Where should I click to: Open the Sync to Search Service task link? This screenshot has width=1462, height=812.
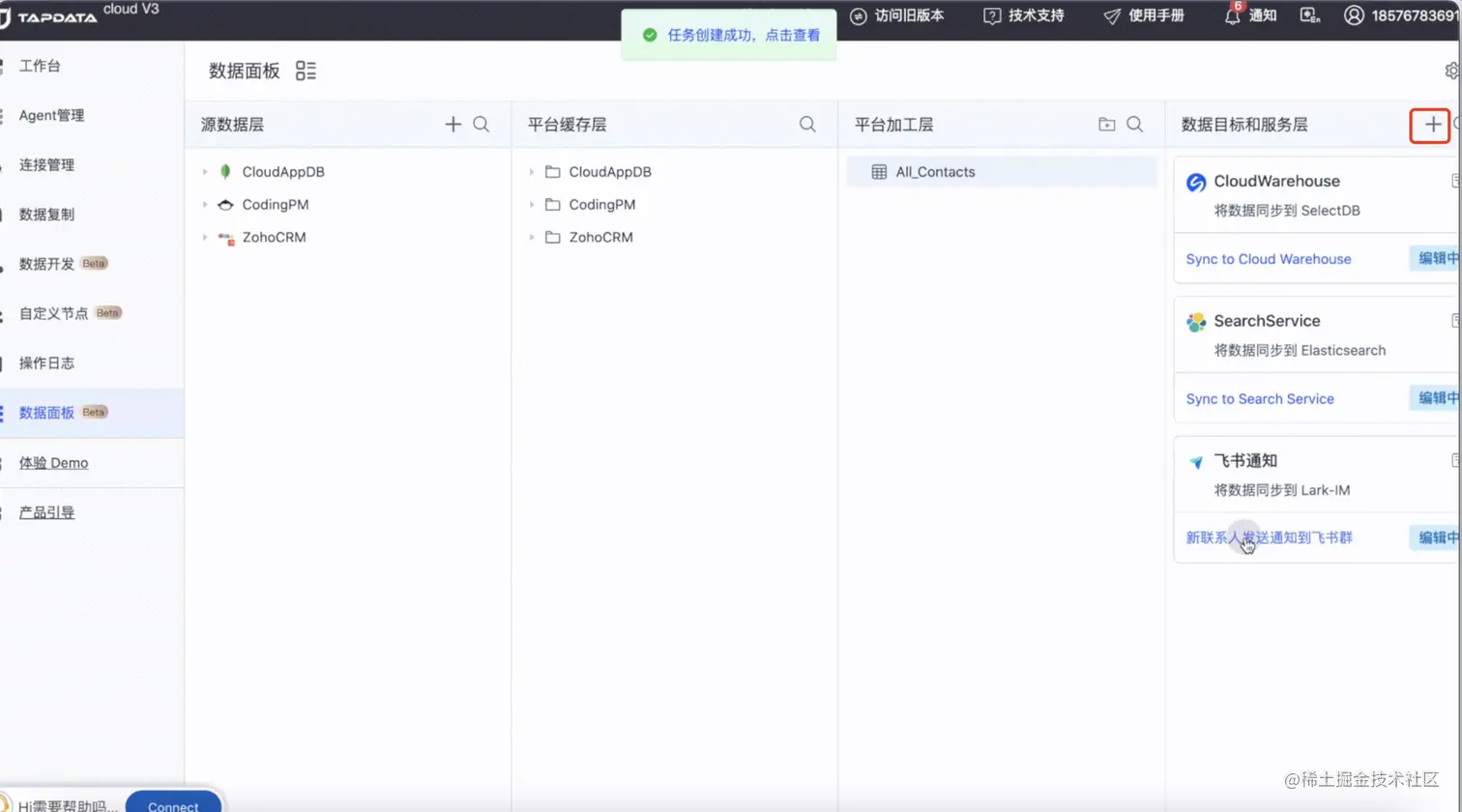1259,398
